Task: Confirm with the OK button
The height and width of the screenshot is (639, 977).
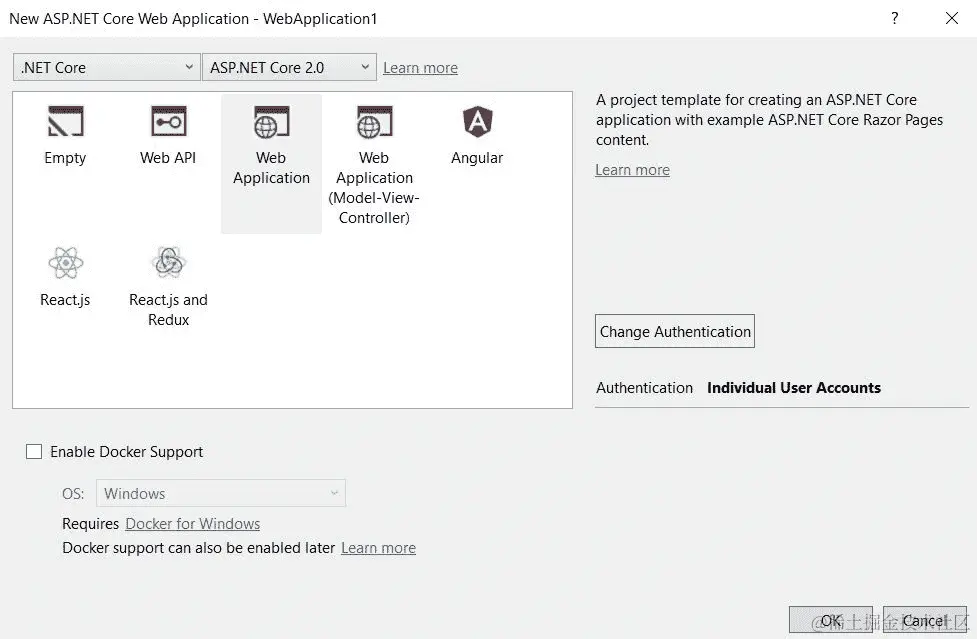Action: pos(831,620)
